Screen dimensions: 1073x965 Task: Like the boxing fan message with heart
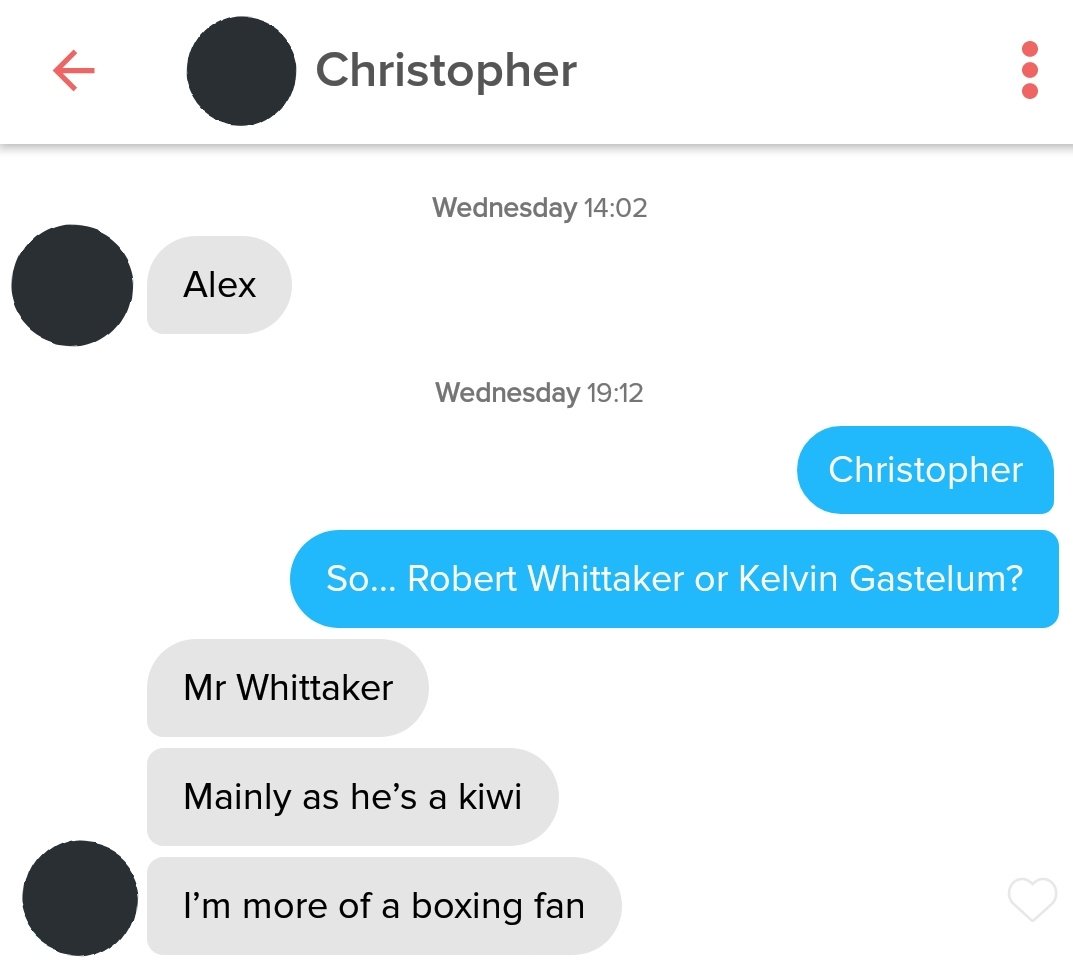tap(1032, 899)
